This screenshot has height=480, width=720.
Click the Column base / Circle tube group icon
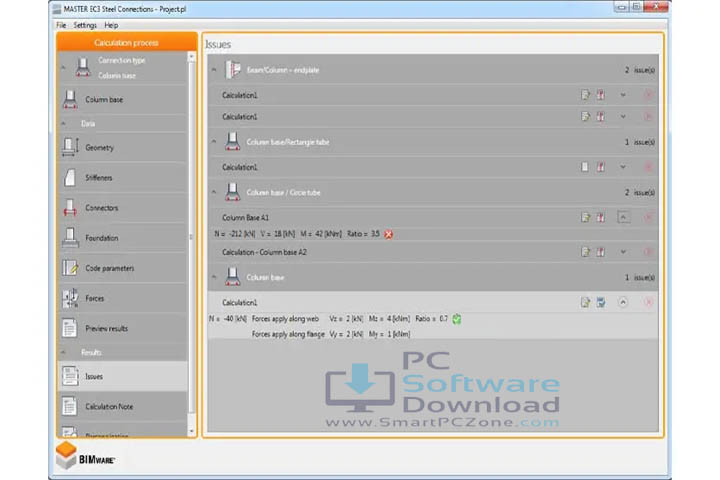tap(233, 192)
